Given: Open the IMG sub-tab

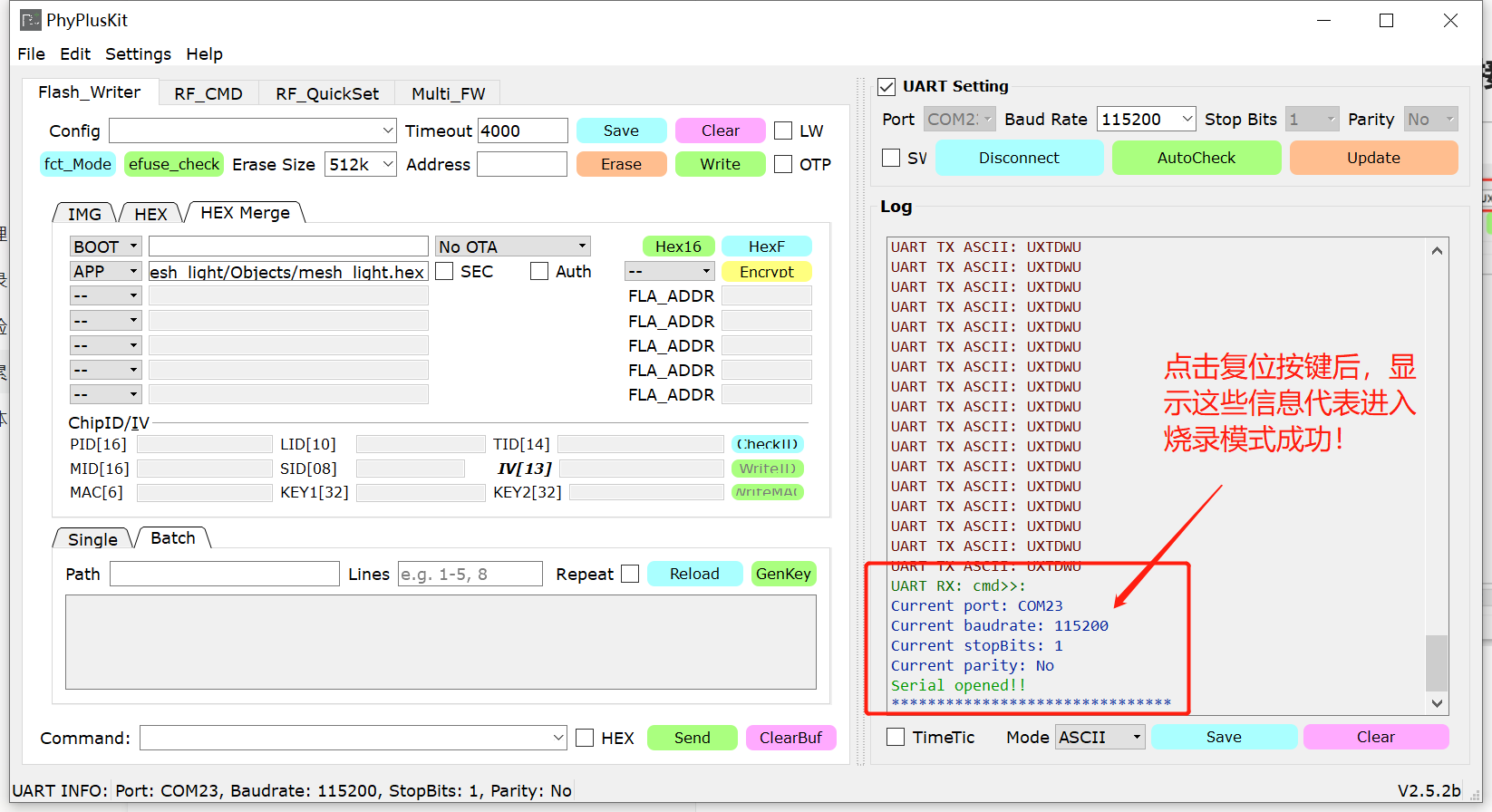Looking at the screenshot, I should coord(84,214).
